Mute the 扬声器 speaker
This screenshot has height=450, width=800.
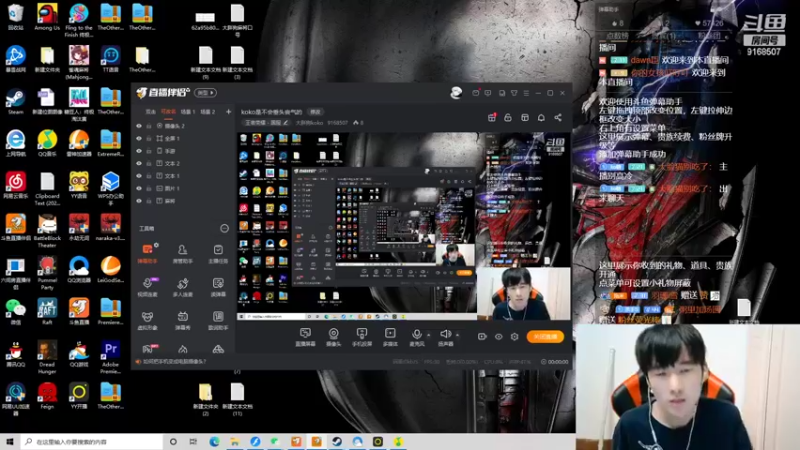coord(445,337)
